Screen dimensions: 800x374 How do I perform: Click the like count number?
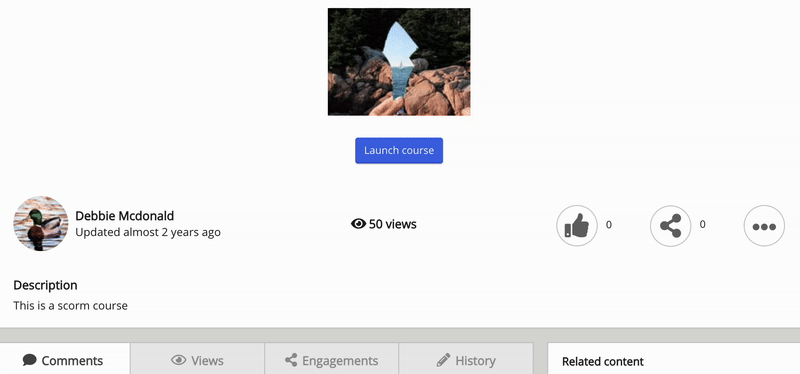[609, 225]
